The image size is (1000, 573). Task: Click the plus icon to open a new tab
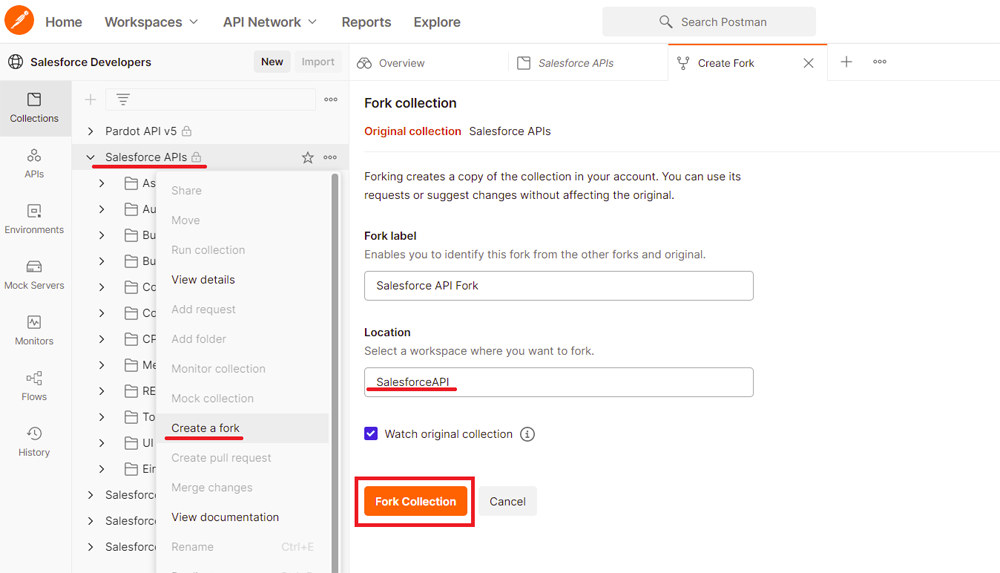click(846, 62)
